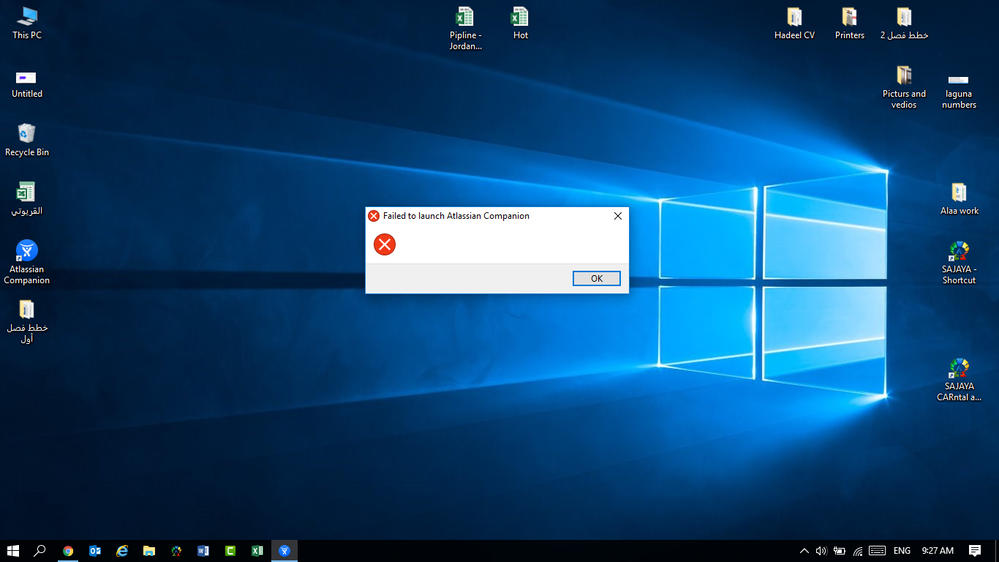Screen dimensions: 999x562
Task: Select the This PC desktop icon
Action: (x=27, y=24)
